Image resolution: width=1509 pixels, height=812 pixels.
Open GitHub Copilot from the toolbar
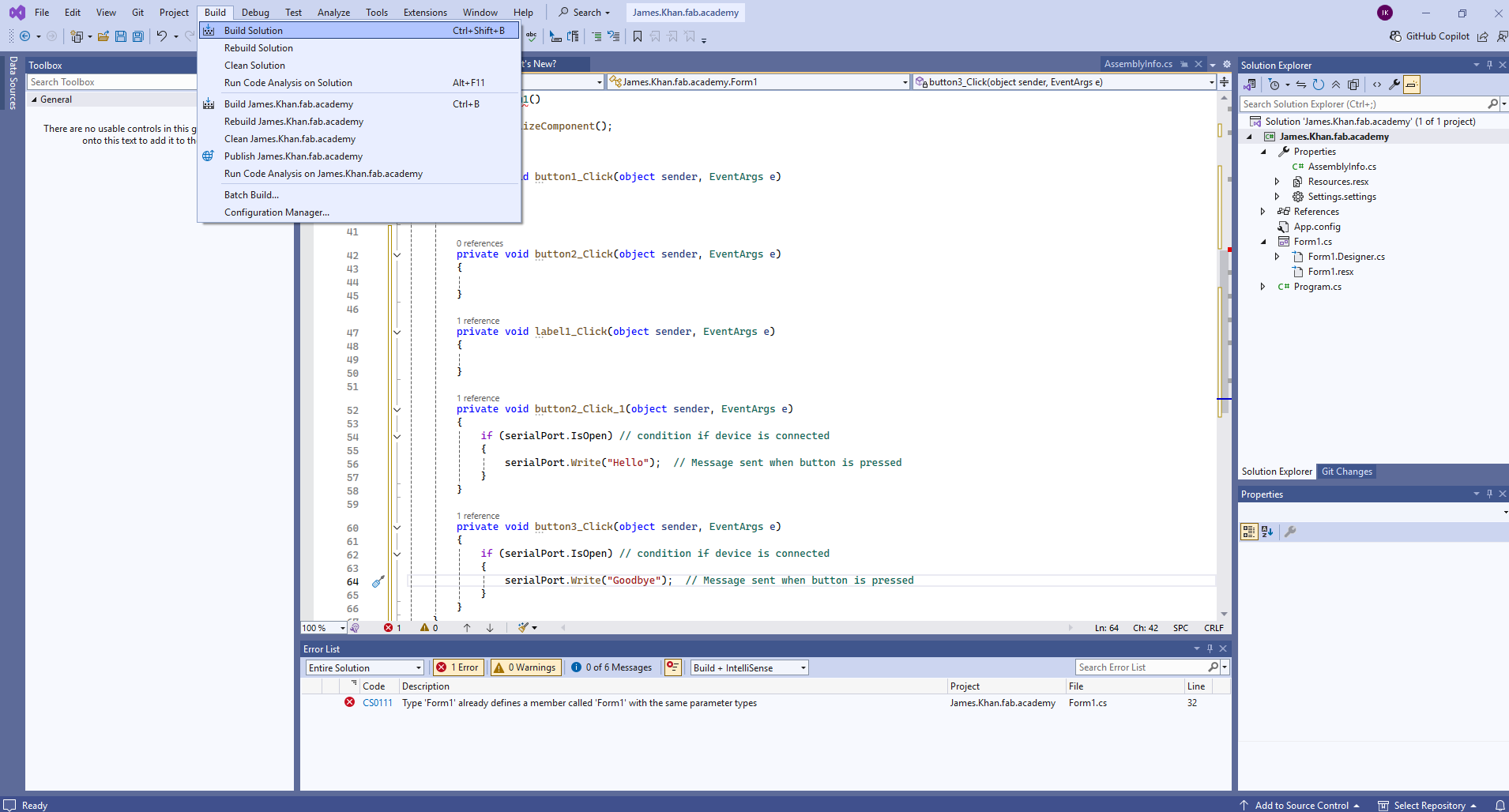(1430, 36)
